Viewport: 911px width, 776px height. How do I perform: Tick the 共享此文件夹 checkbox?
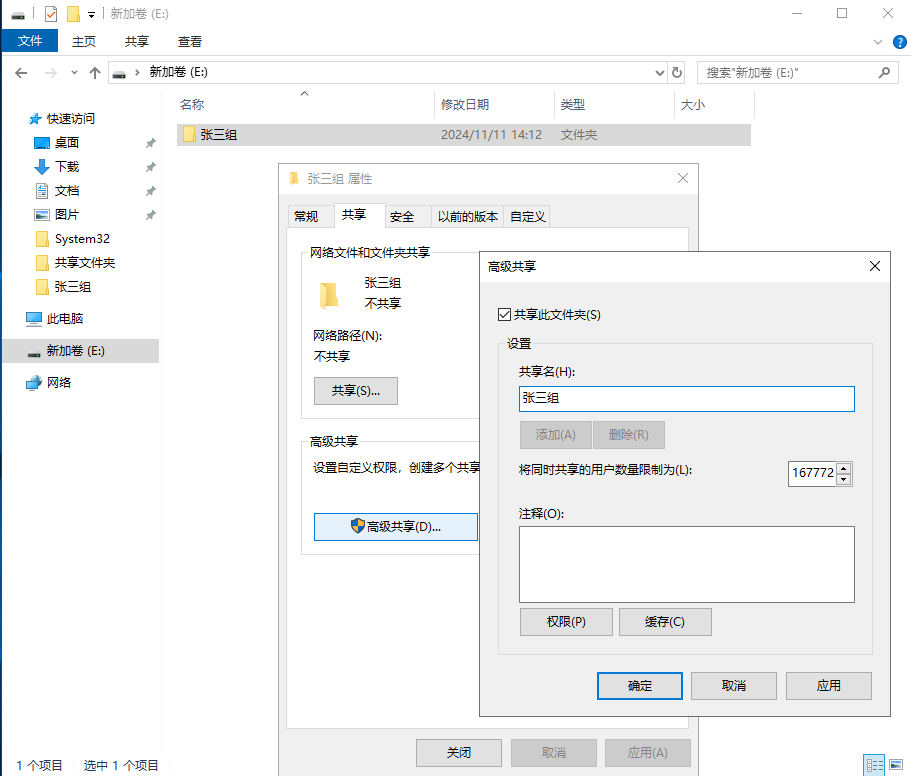click(x=504, y=315)
